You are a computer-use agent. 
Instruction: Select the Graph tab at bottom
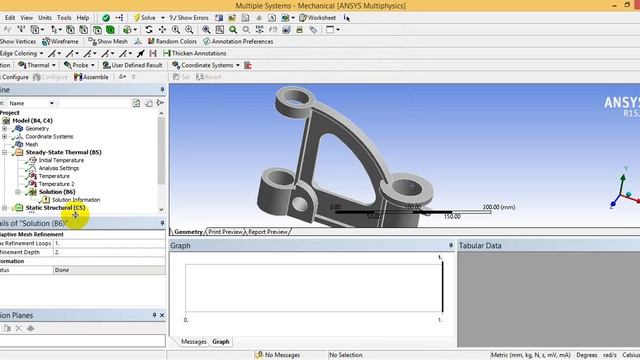click(221, 342)
